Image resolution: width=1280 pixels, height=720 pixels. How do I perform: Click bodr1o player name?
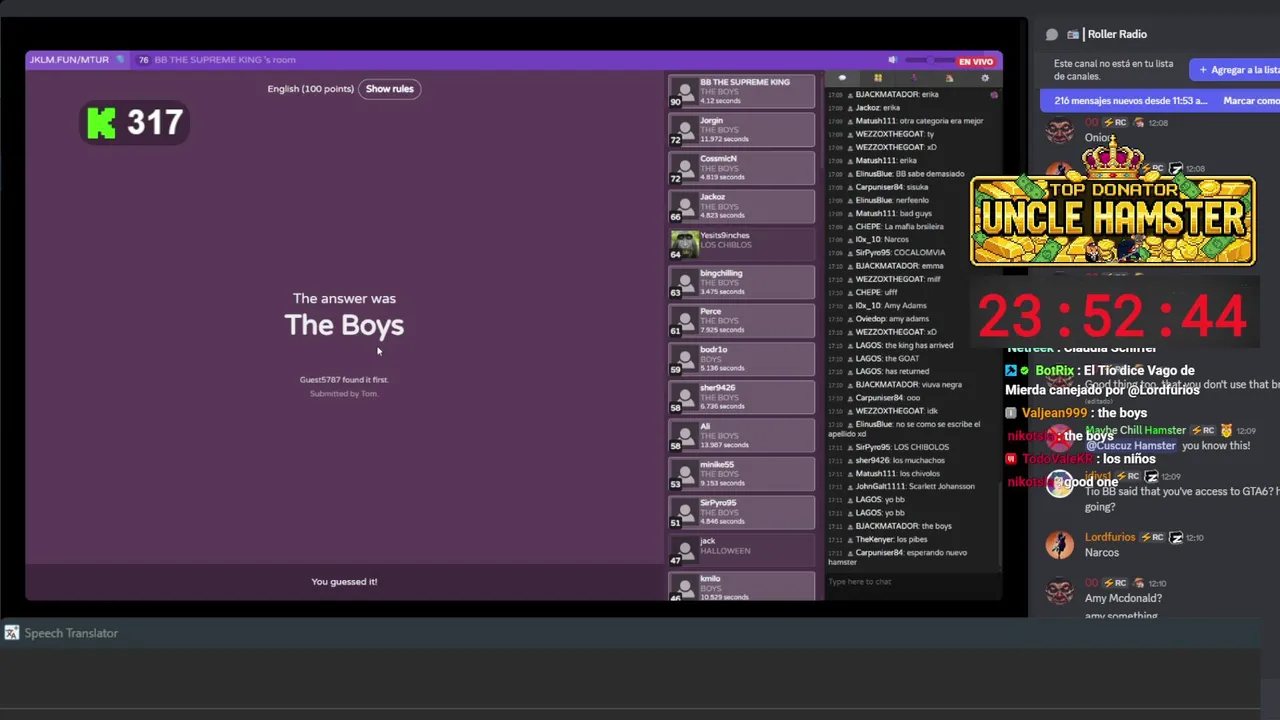click(713, 350)
